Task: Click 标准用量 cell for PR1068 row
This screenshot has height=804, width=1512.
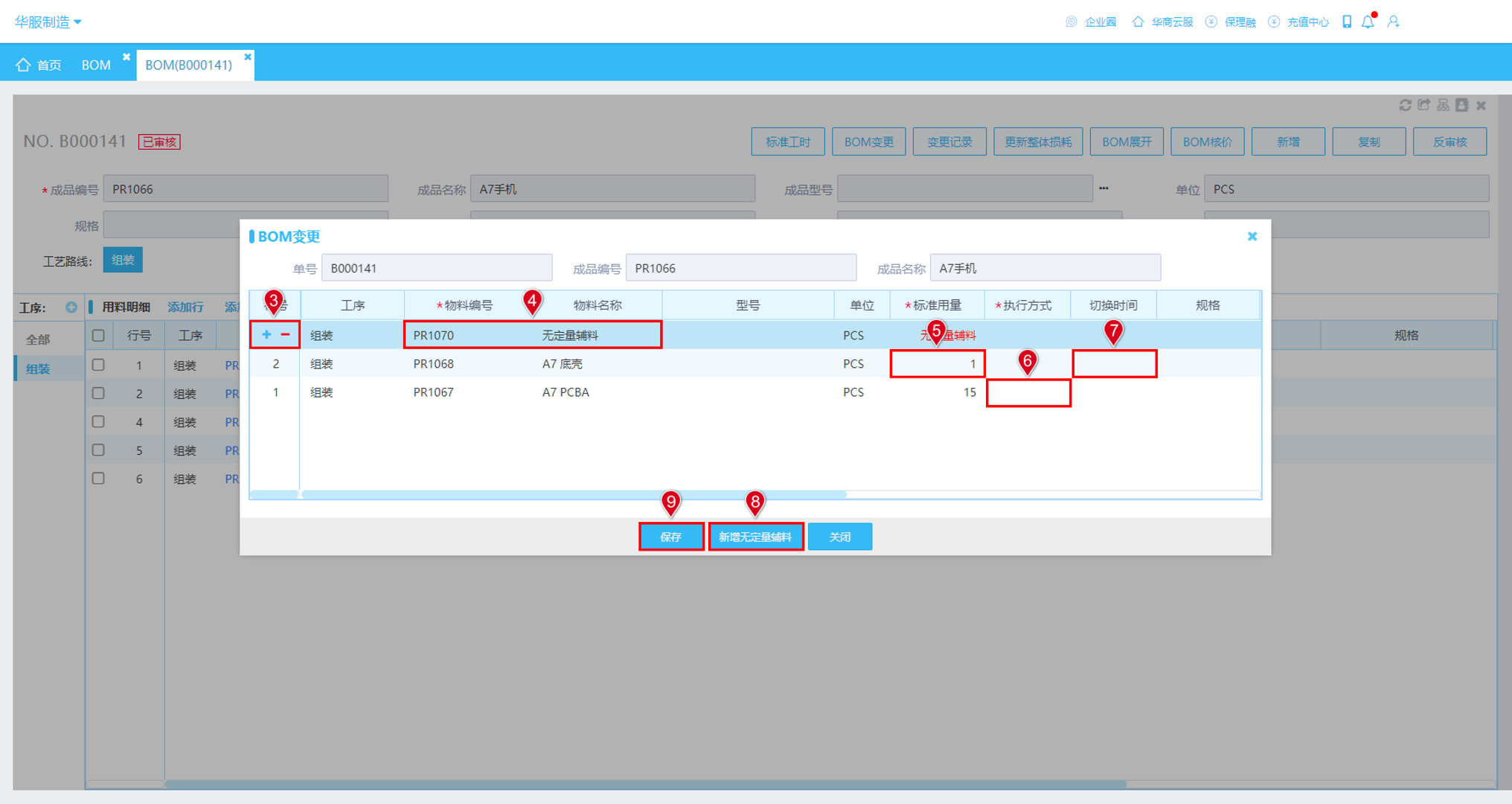Action: pos(938,364)
